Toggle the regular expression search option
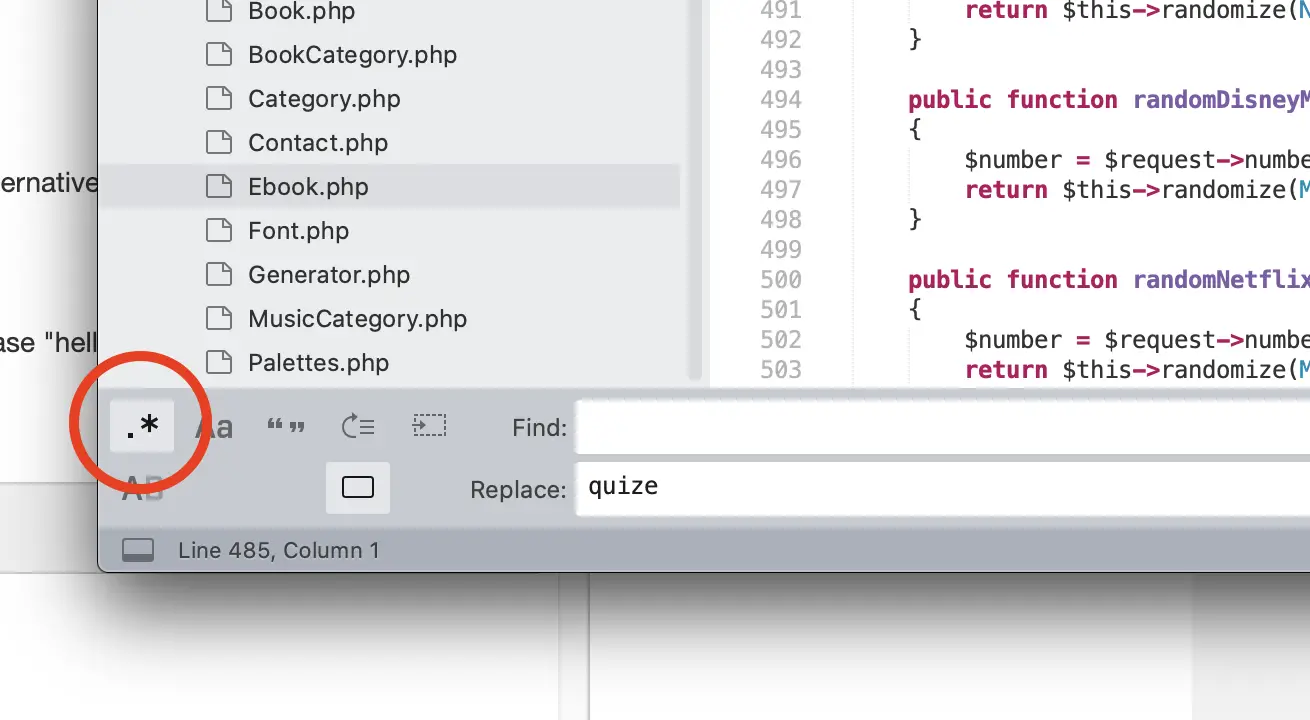This screenshot has height=720, width=1310. pos(142,427)
